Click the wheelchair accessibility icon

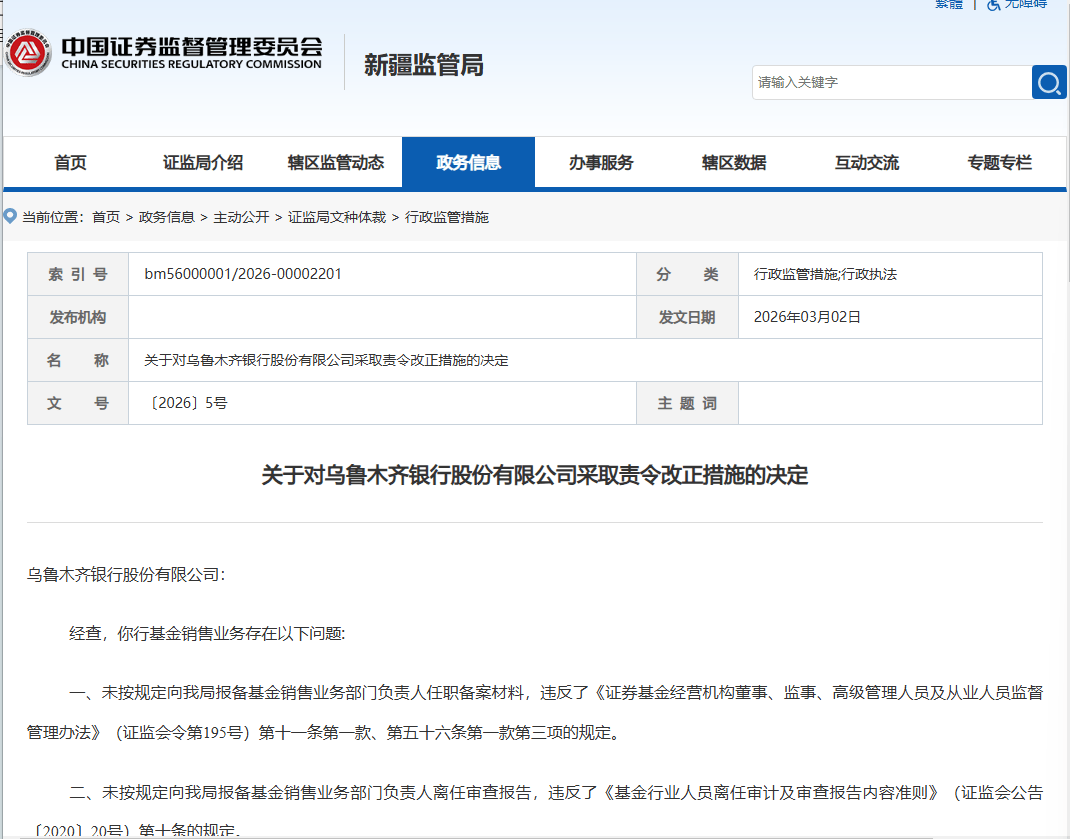(x=994, y=5)
